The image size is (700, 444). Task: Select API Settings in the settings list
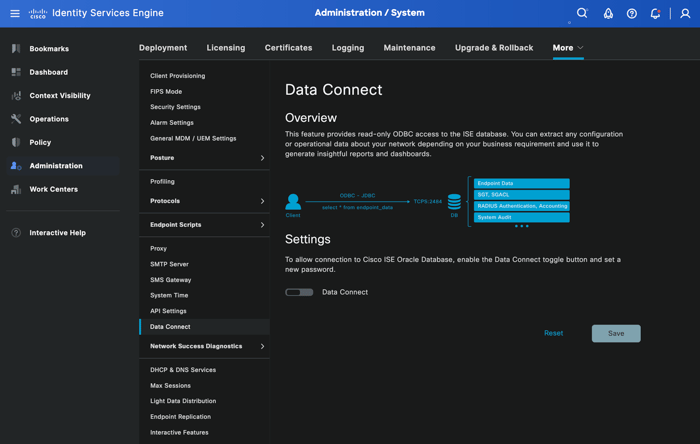(168, 311)
